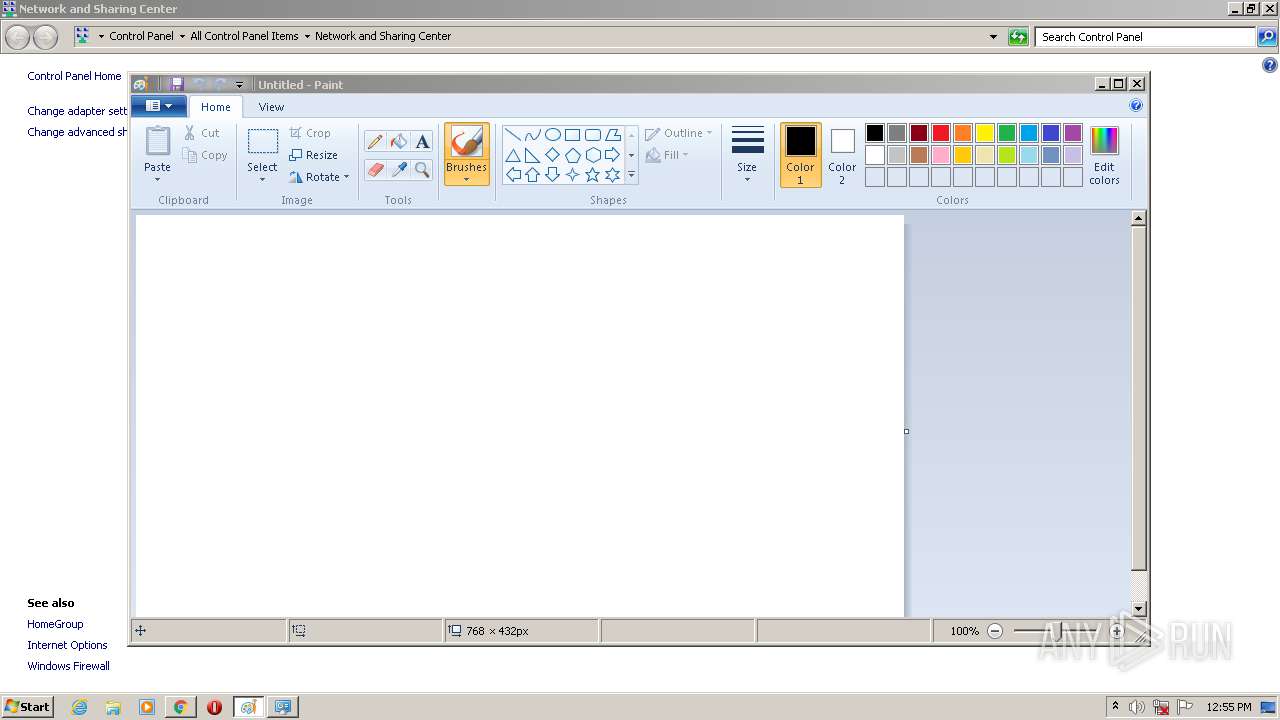Viewport: 1280px width, 720px height.
Task: Open HomeGroup link under See also
Action: pyautogui.click(x=55, y=624)
